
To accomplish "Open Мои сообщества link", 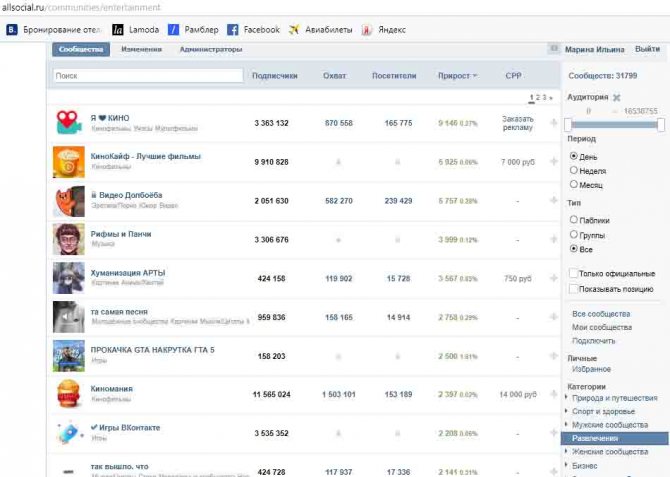I will pos(602,327).
